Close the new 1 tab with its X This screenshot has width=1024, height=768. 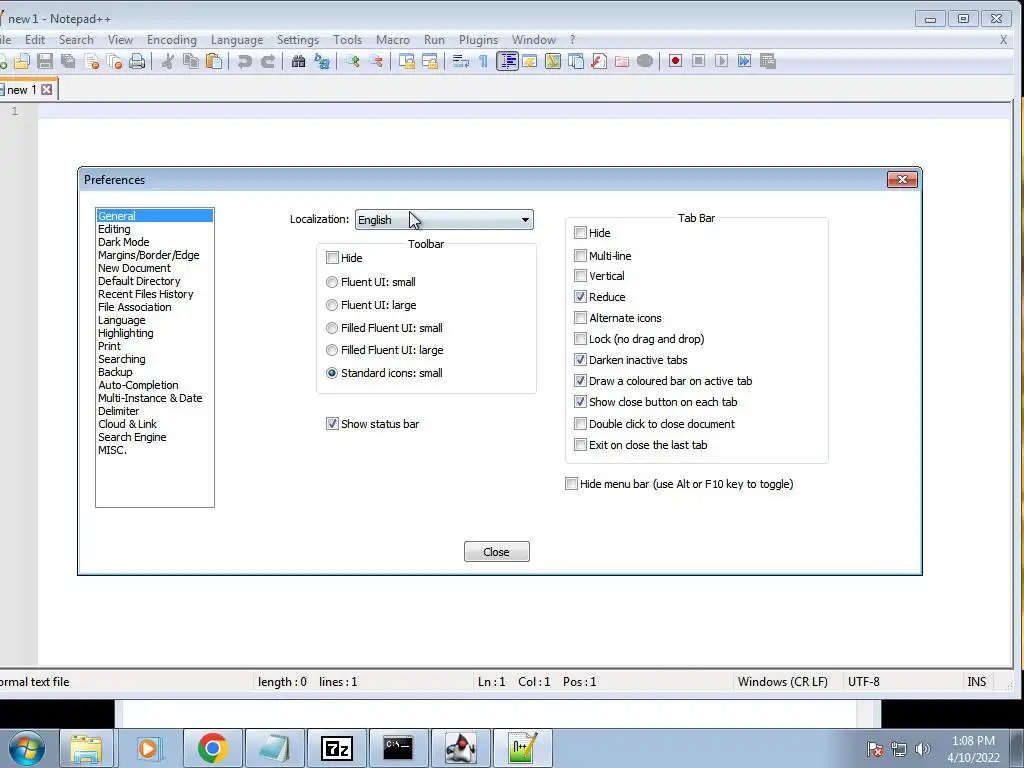46,89
